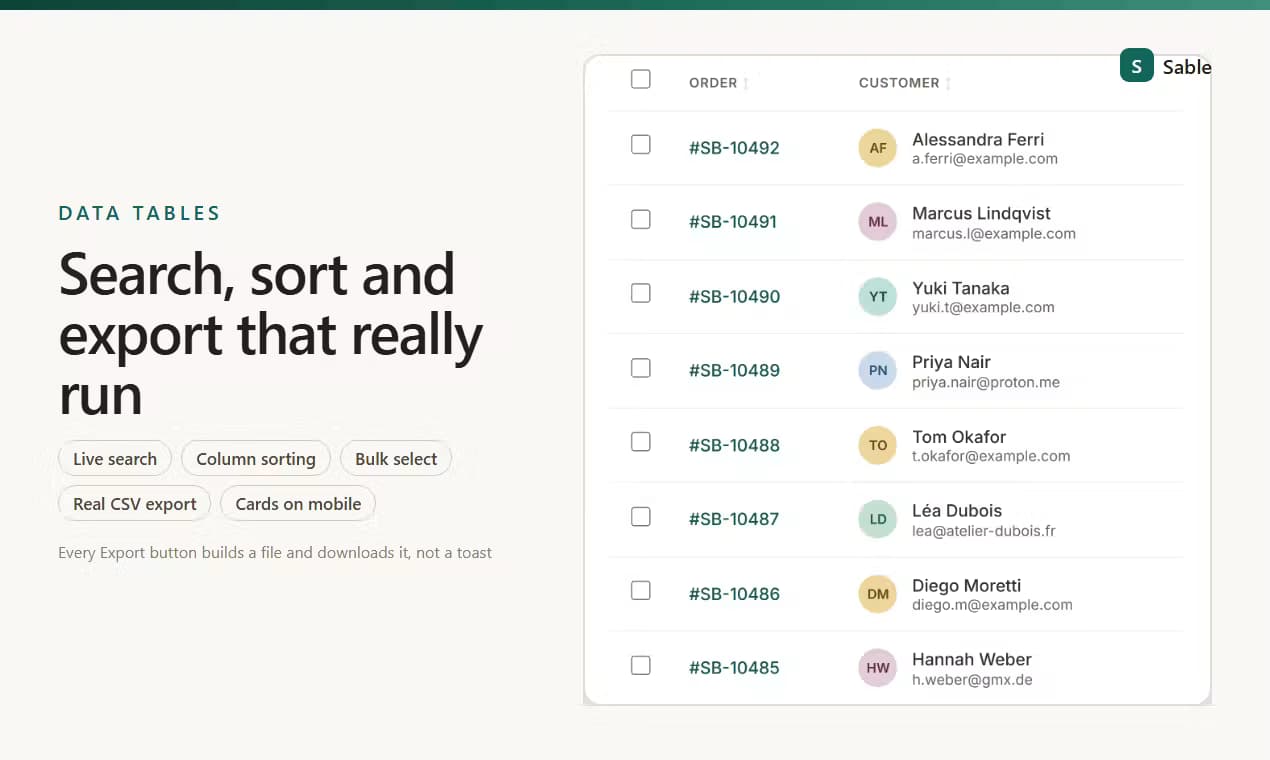Click Yuki Tanaka's YT avatar
The height and width of the screenshot is (760, 1270).
click(x=878, y=296)
